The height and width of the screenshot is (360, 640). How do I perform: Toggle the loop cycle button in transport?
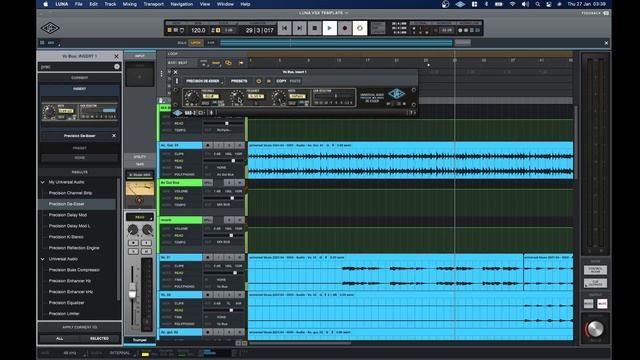click(x=360, y=28)
